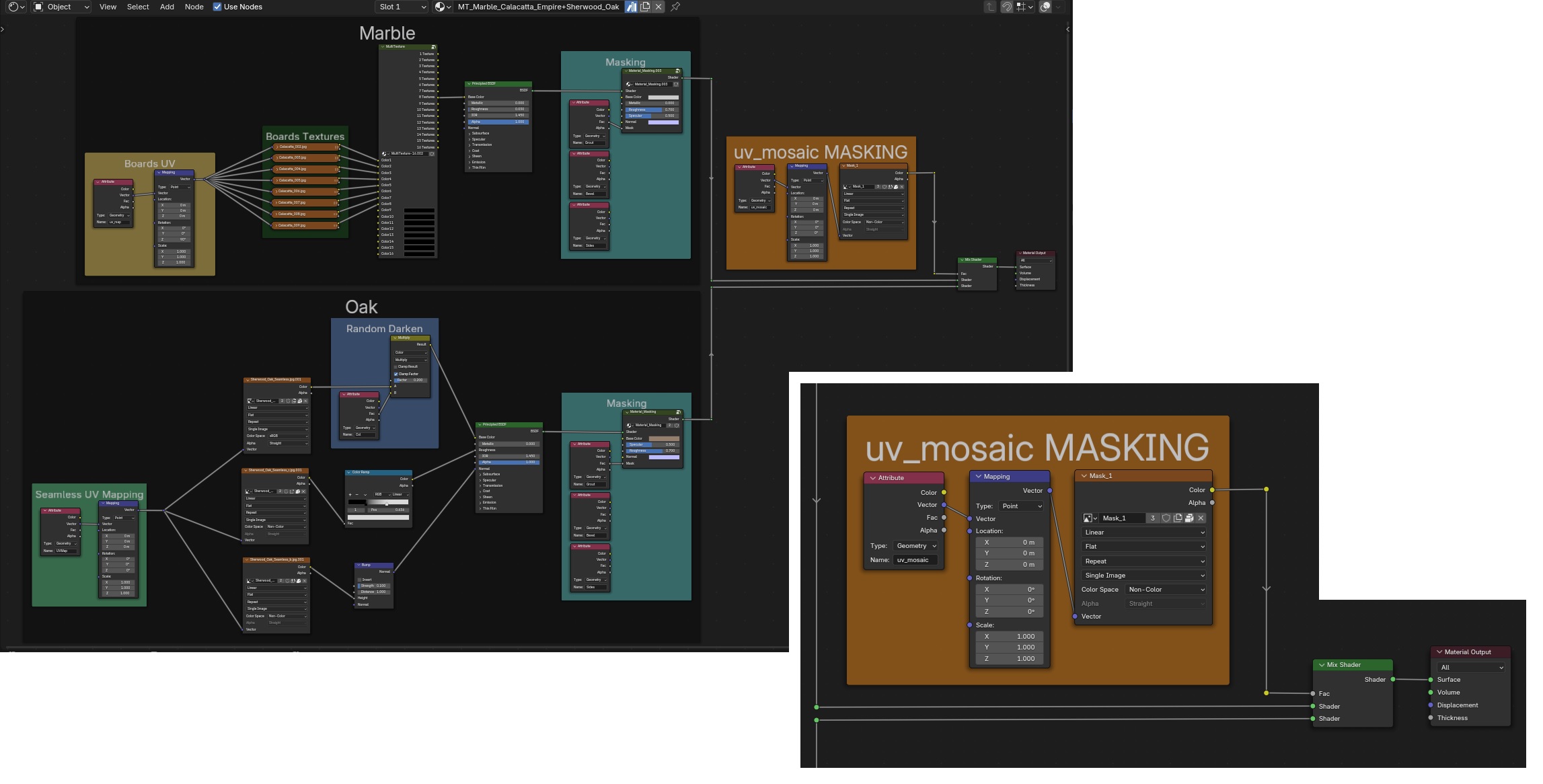Toggle Invert checkbox in the Bump node
This screenshot has width=1543, height=784.
point(360,580)
